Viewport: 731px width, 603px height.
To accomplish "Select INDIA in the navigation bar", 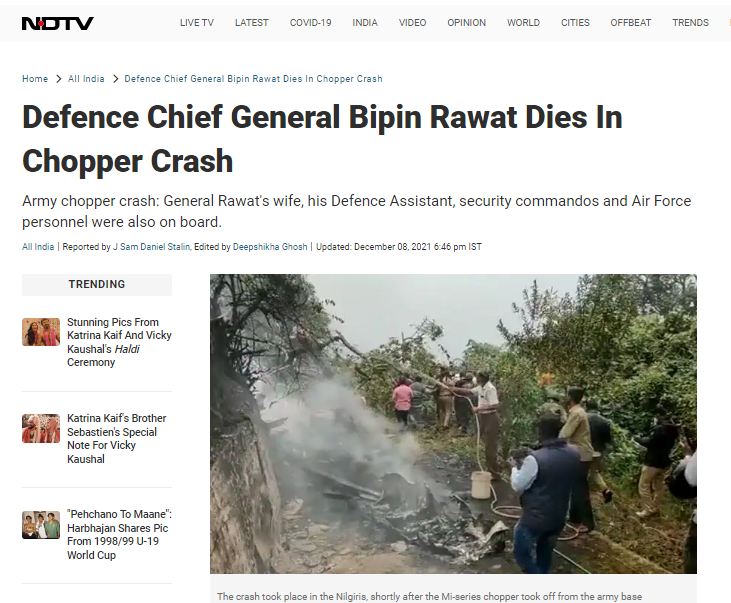I will pos(365,22).
